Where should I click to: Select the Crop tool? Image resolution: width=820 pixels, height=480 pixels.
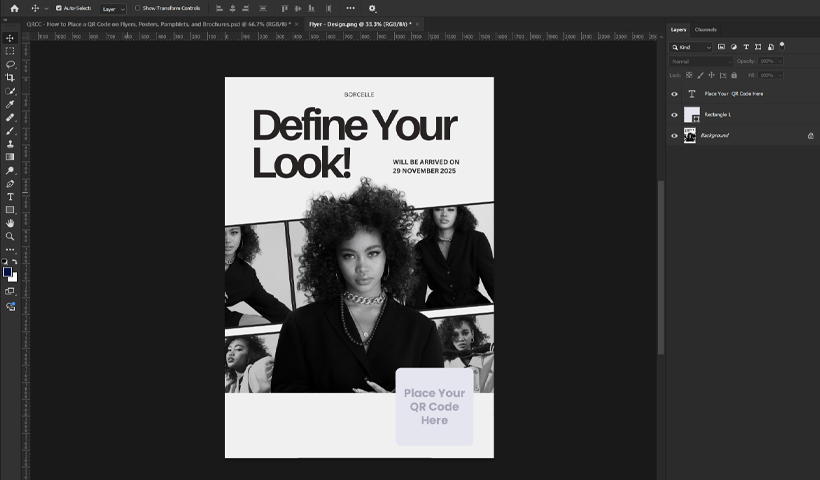(10, 77)
